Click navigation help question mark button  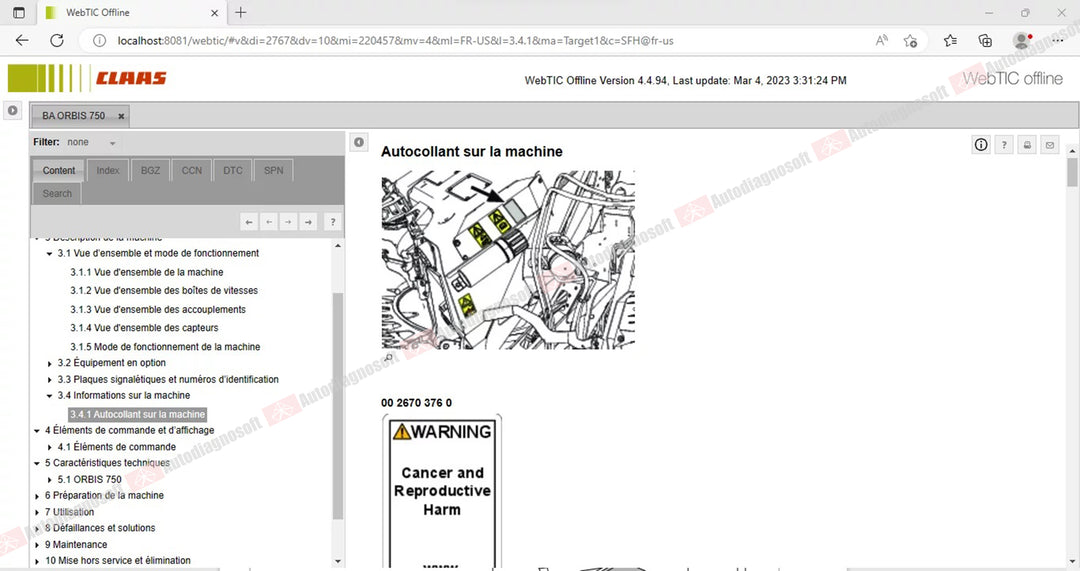tap(333, 222)
